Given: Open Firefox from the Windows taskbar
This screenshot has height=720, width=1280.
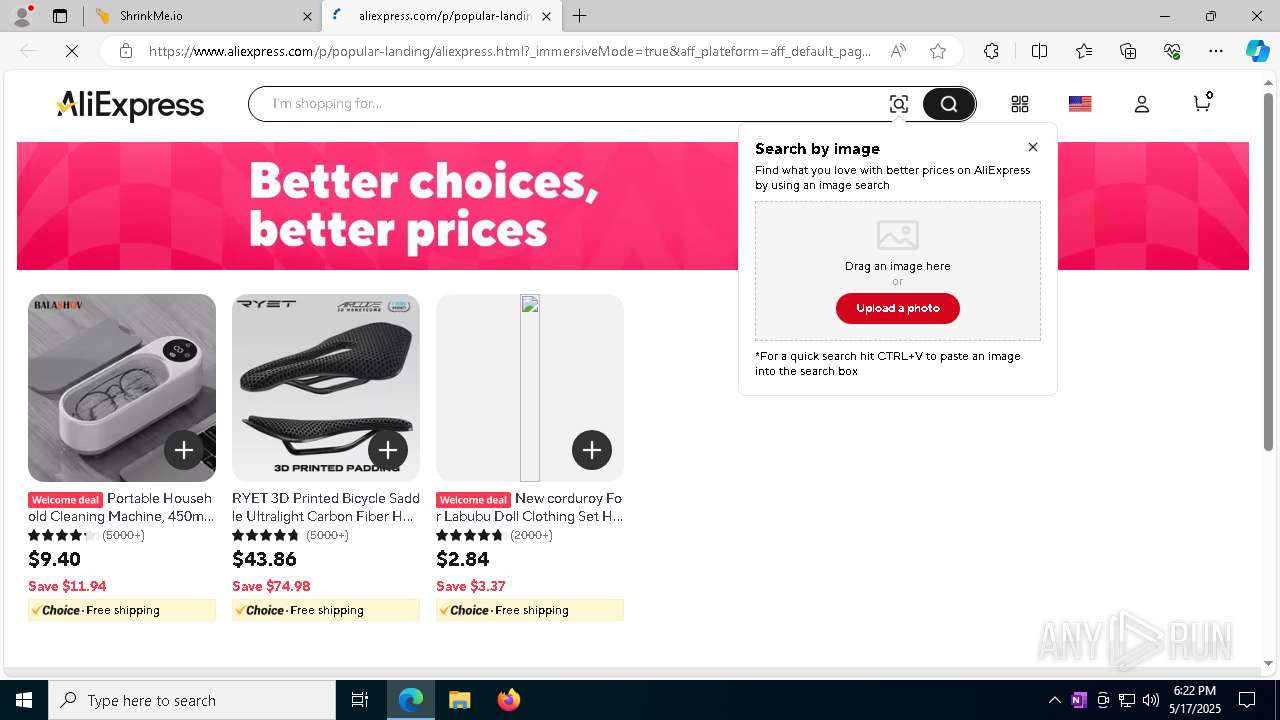Looking at the screenshot, I should click(x=509, y=700).
